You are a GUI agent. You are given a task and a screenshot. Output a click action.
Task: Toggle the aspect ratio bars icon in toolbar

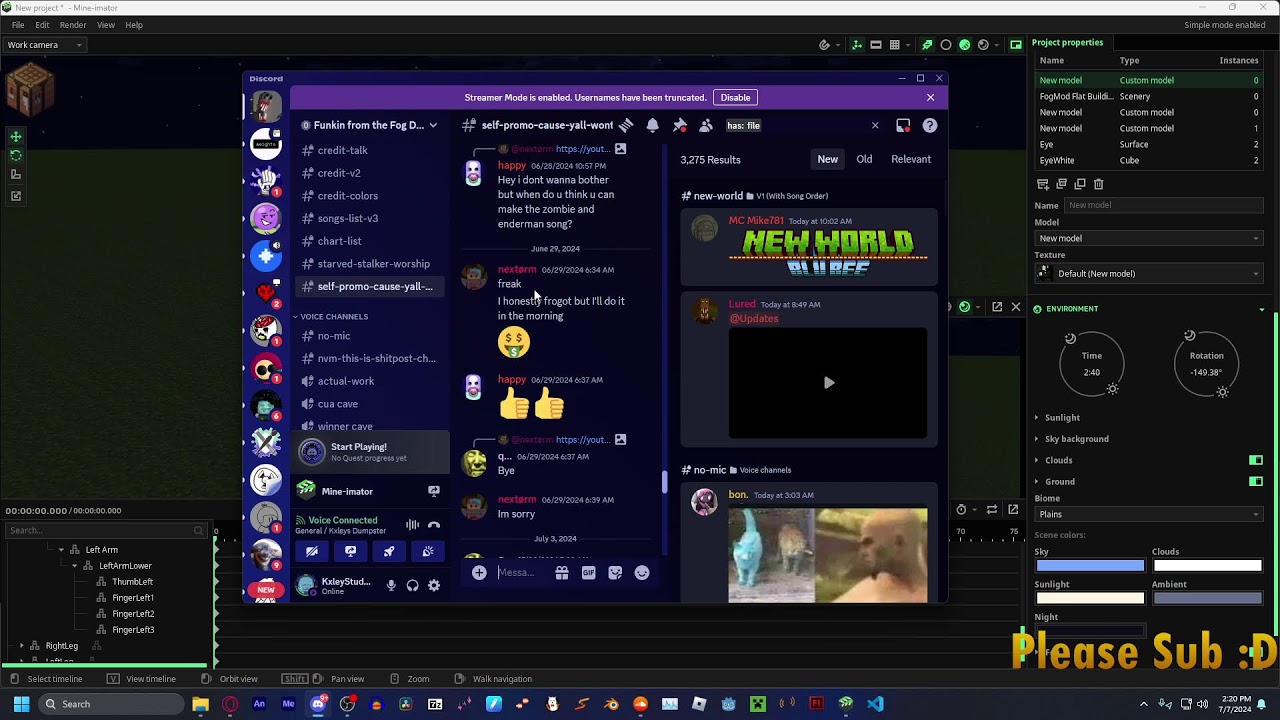(x=876, y=45)
